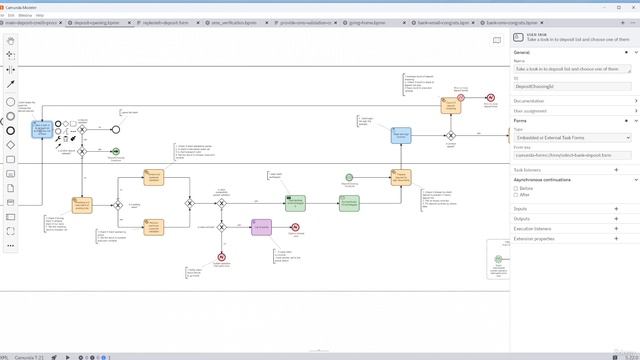Add an Extension property with plus

[616, 238]
